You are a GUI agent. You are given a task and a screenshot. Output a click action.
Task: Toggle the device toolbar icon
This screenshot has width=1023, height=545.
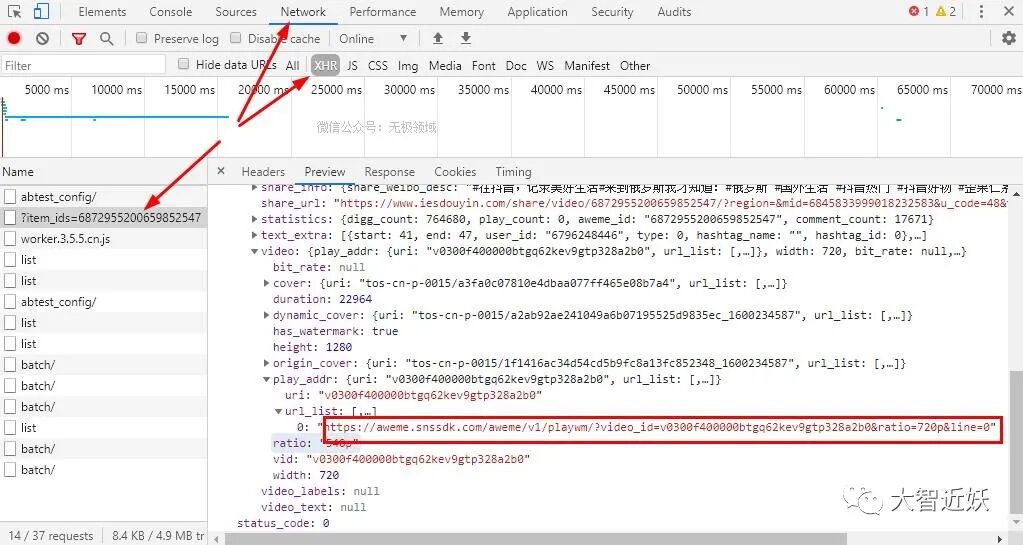pyautogui.click(x=41, y=12)
